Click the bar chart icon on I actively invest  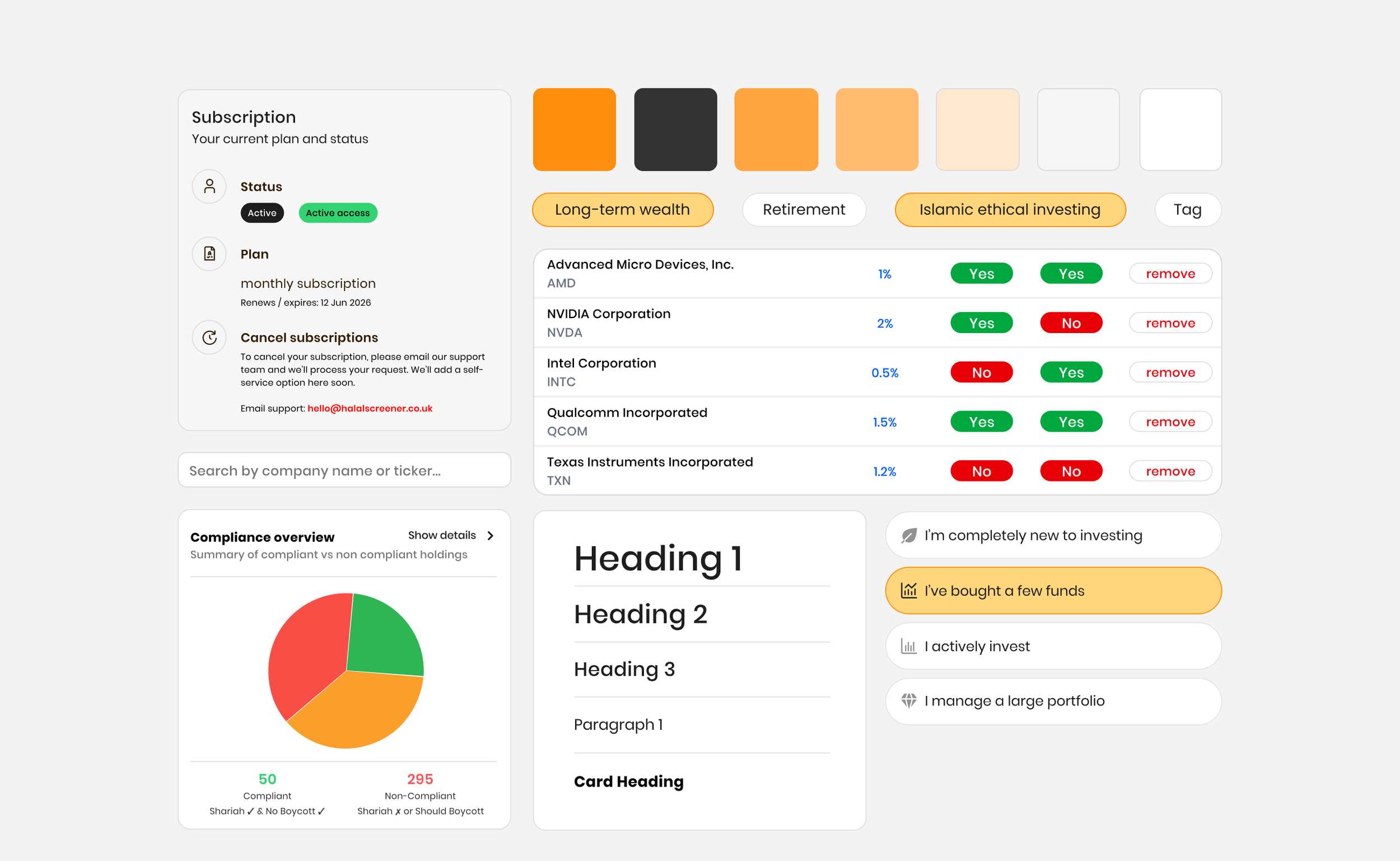[909, 647]
